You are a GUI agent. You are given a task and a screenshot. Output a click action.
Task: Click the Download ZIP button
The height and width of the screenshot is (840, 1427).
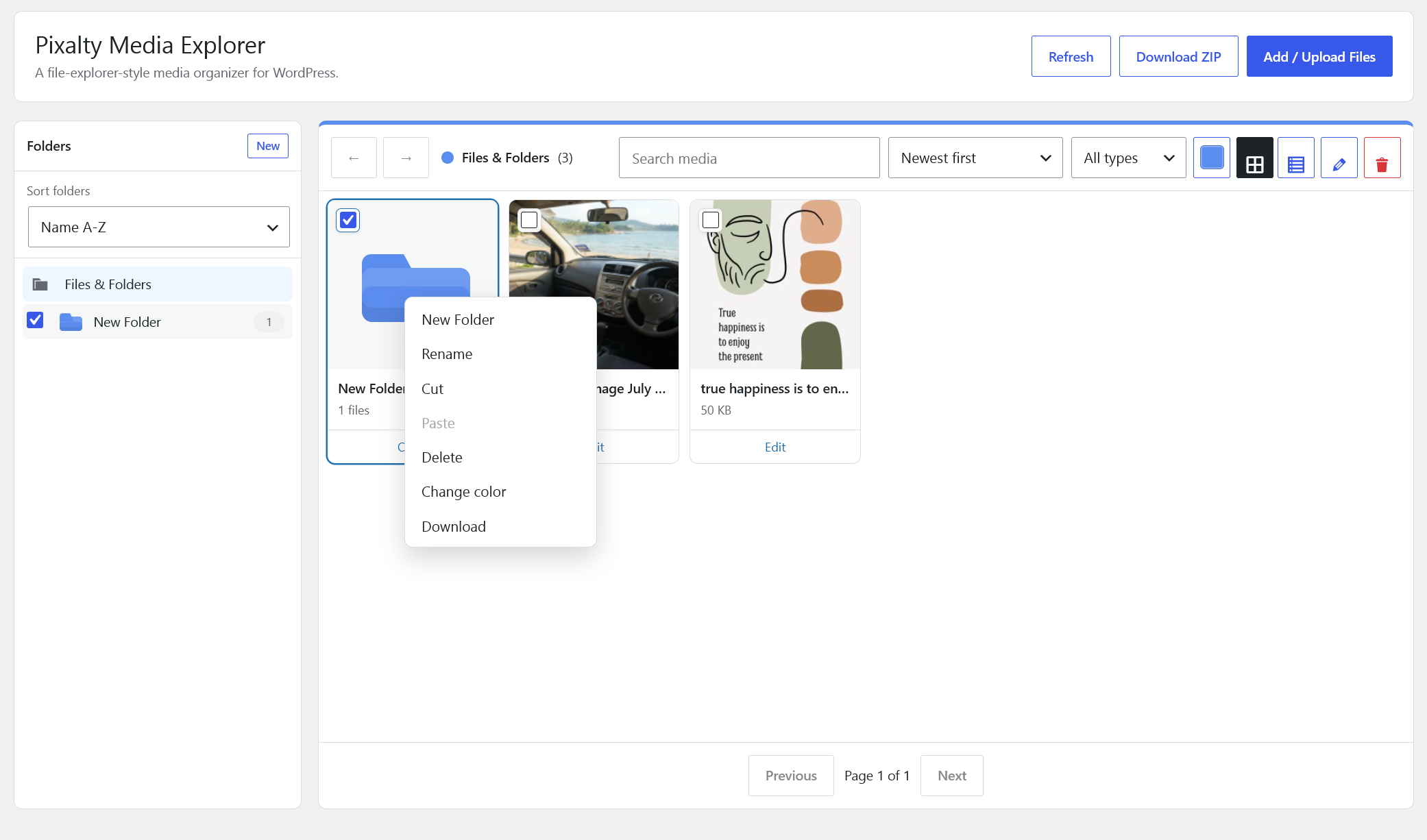pyautogui.click(x=1178, y=56)
